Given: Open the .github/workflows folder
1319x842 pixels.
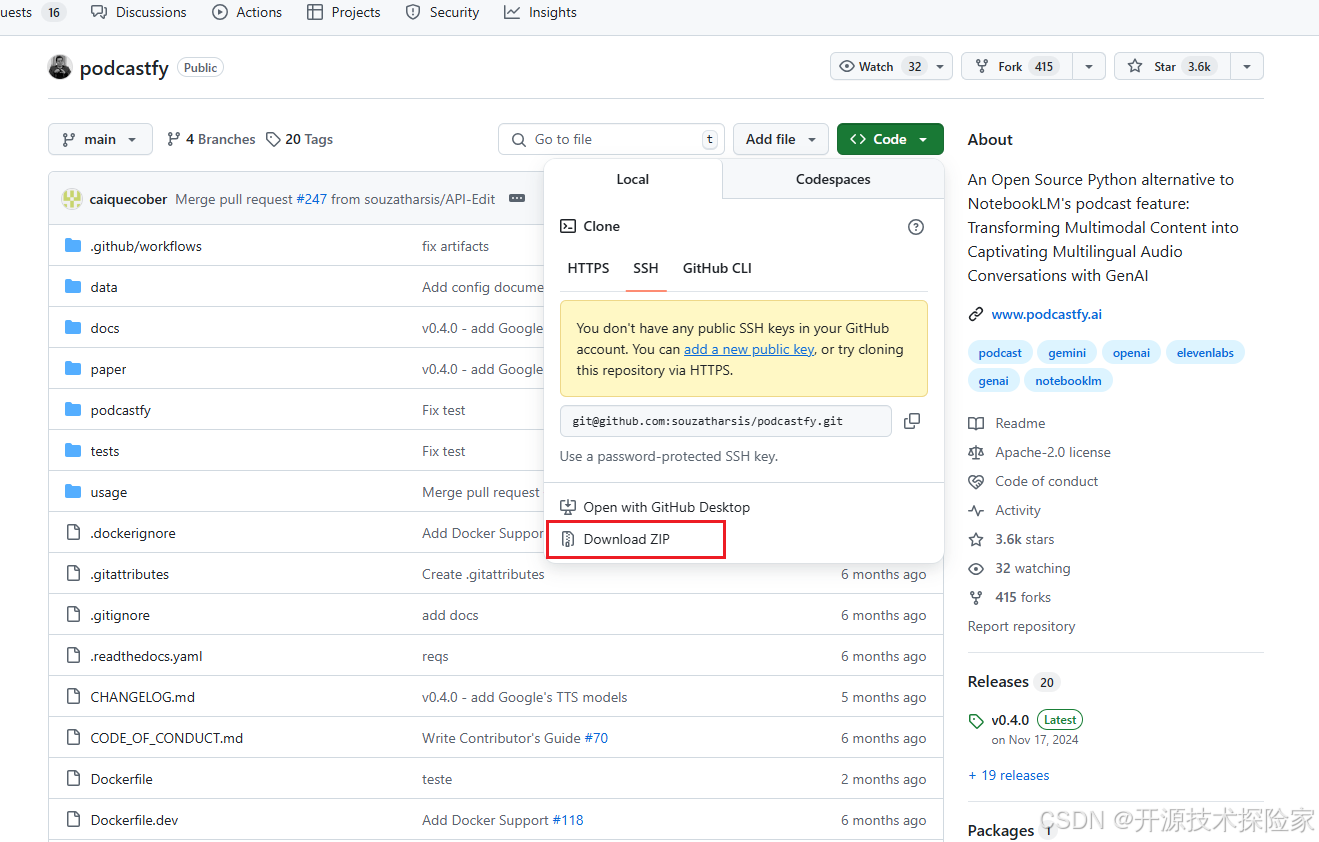Looking at the screenshot, I should (x=146, y=246).
